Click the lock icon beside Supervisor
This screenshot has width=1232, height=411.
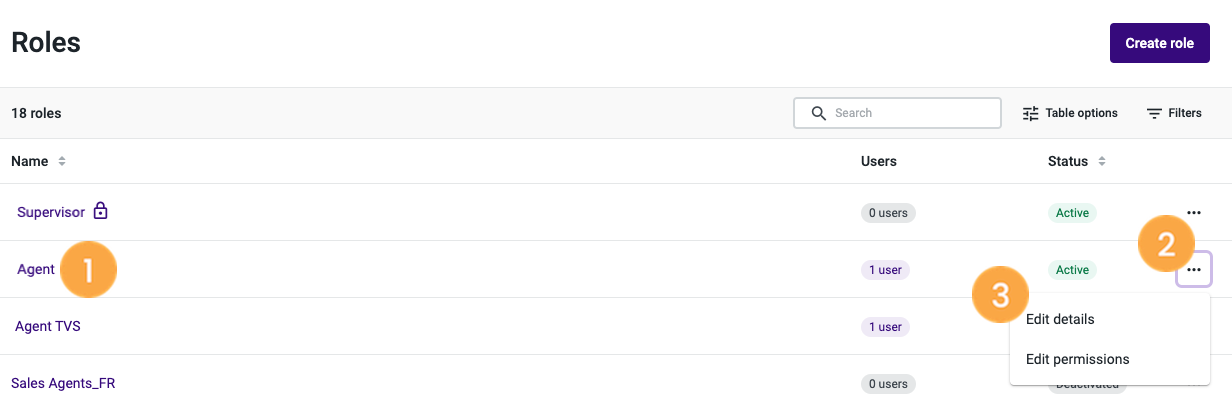click(100, 211)
